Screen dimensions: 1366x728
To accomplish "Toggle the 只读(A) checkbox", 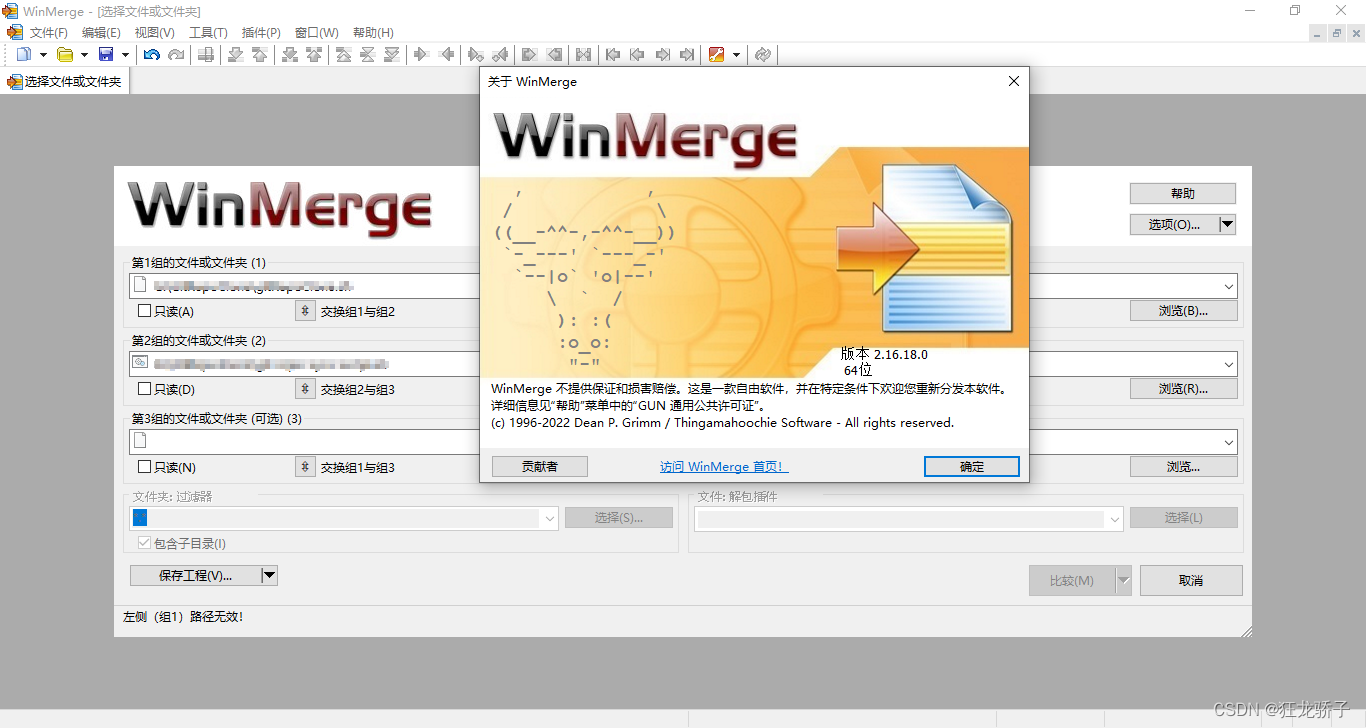I will [145, 311].
